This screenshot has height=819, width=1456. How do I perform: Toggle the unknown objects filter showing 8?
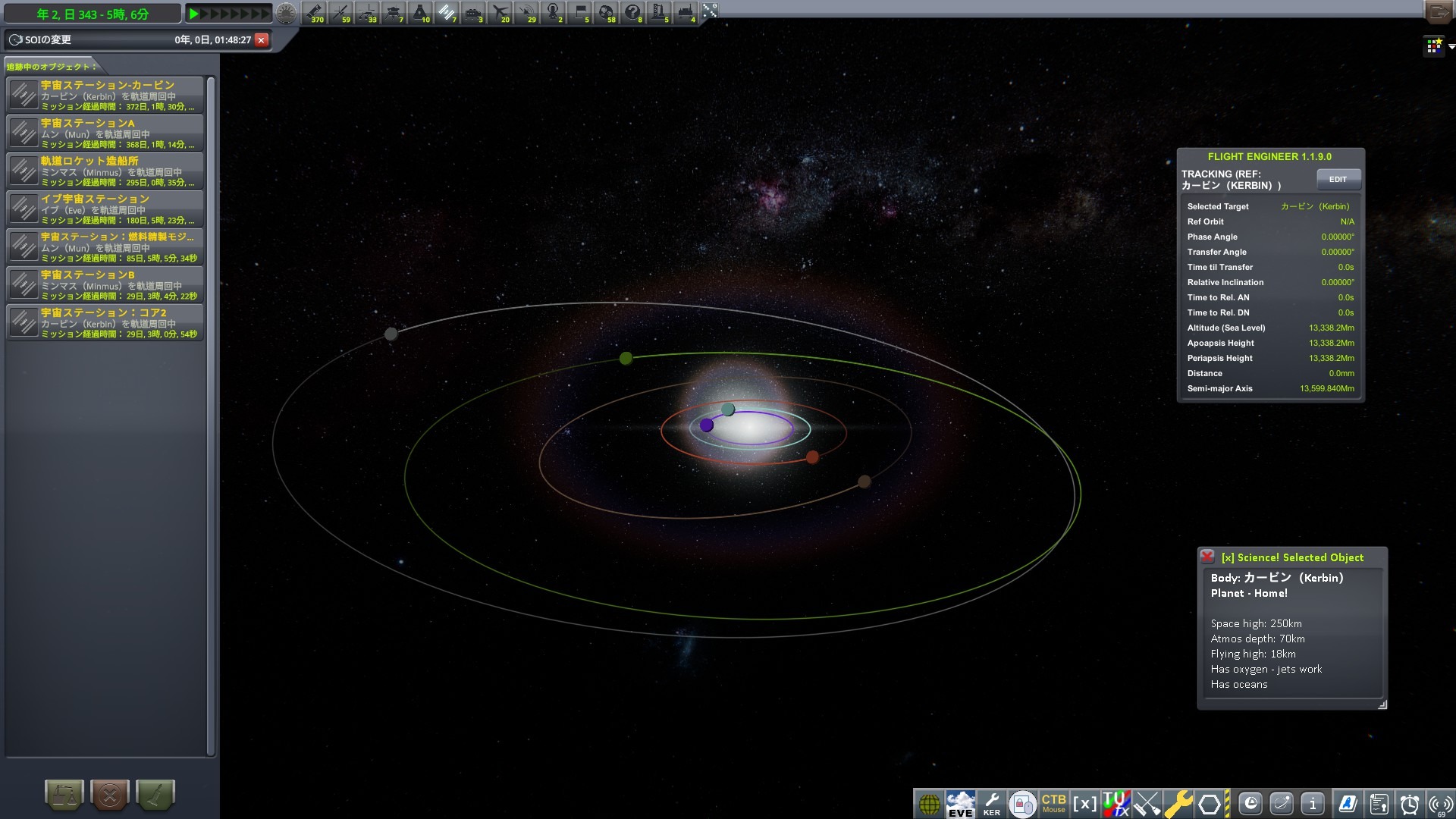(632, 12)
